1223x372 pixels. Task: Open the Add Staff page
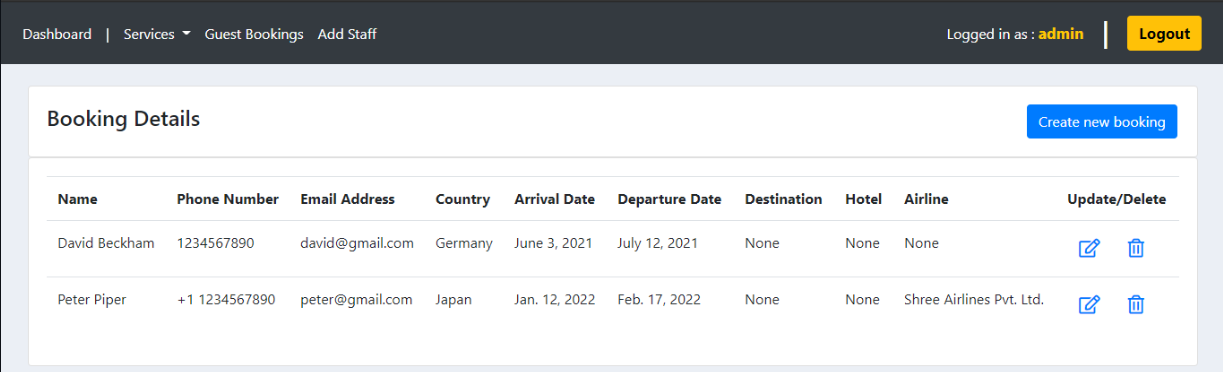tap(347, 34)
